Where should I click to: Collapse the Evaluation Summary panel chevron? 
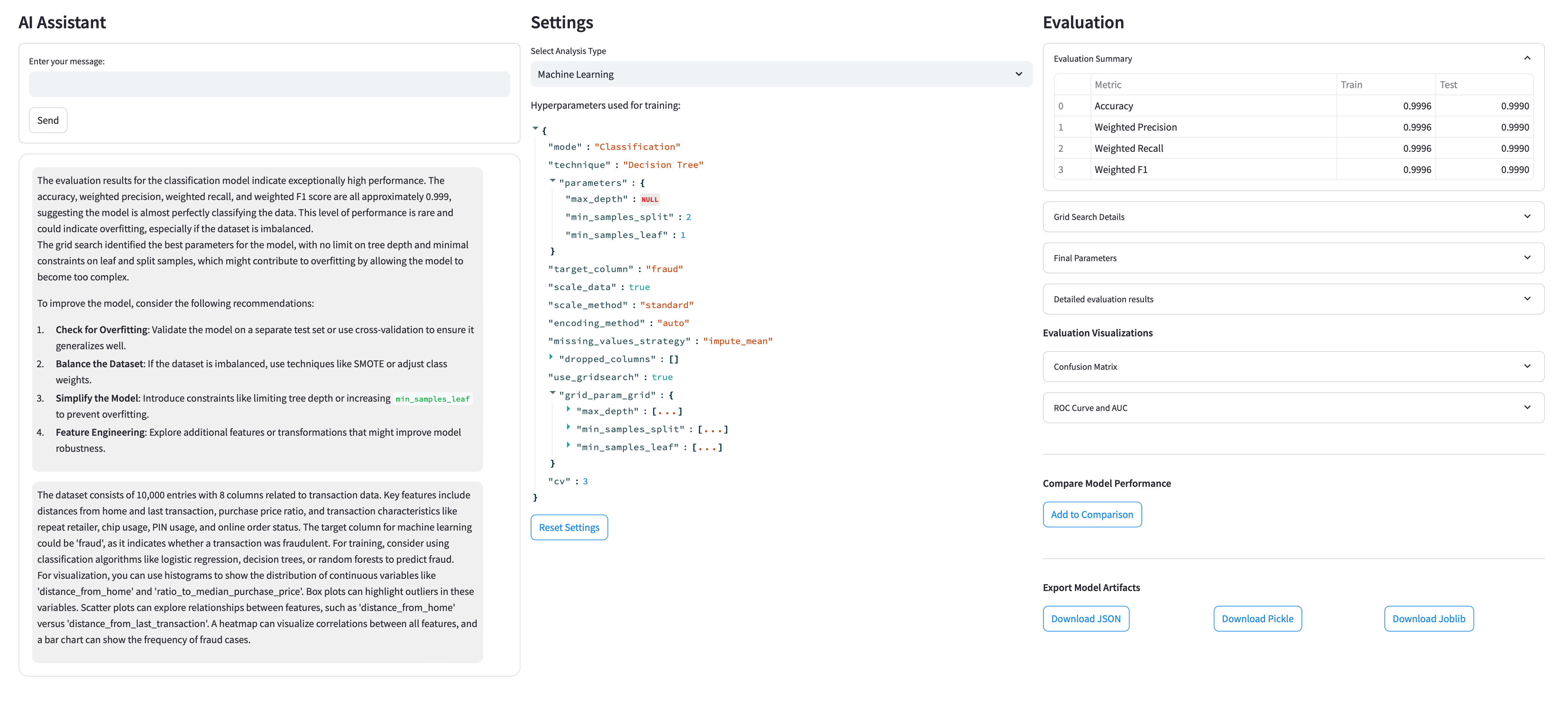coord(1527,59)
